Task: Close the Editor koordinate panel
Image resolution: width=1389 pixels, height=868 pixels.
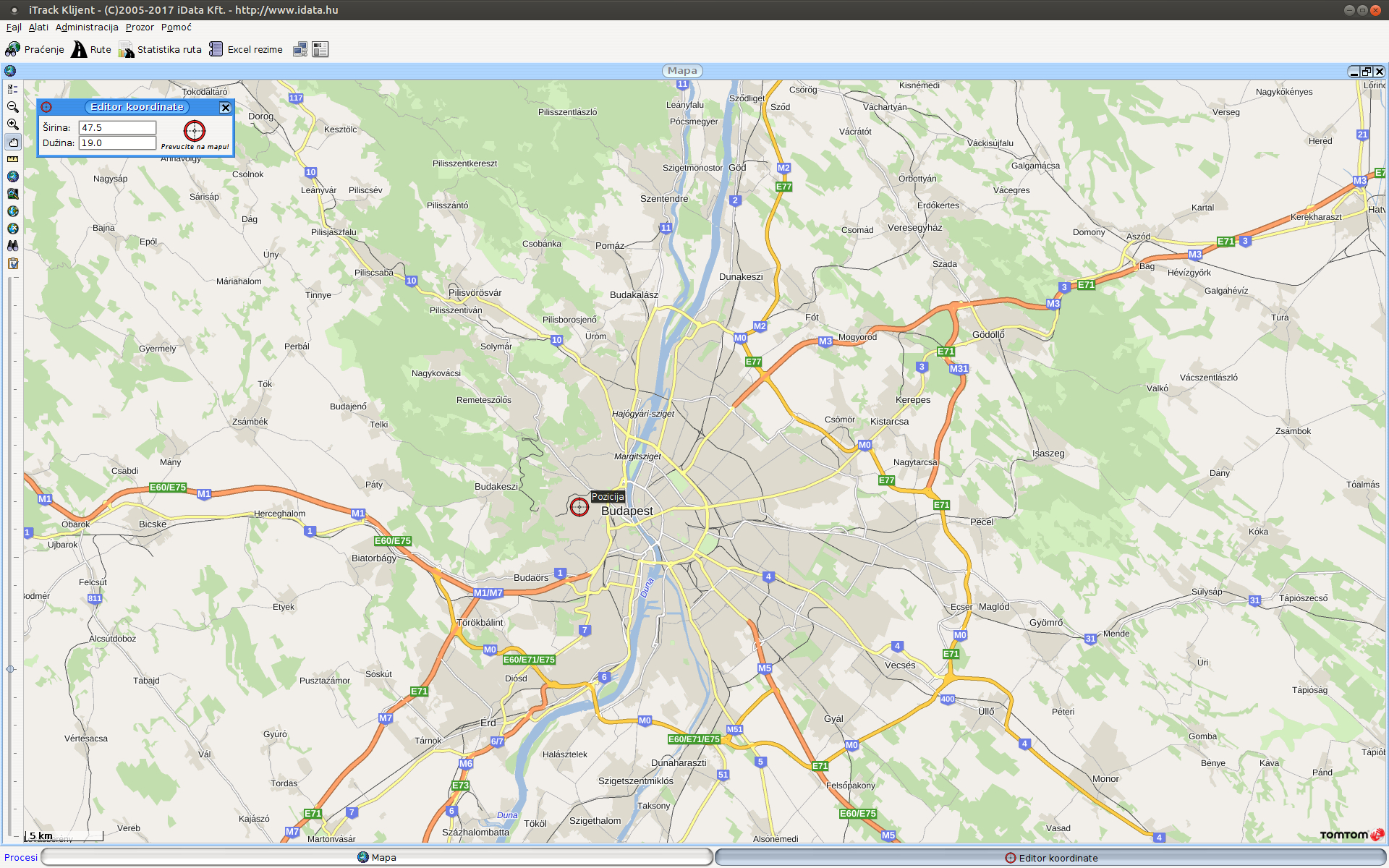Action: pos(225,108)
